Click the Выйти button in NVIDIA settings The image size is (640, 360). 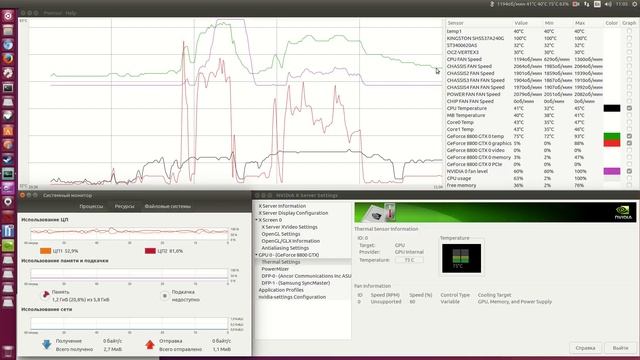coord(620,348)
